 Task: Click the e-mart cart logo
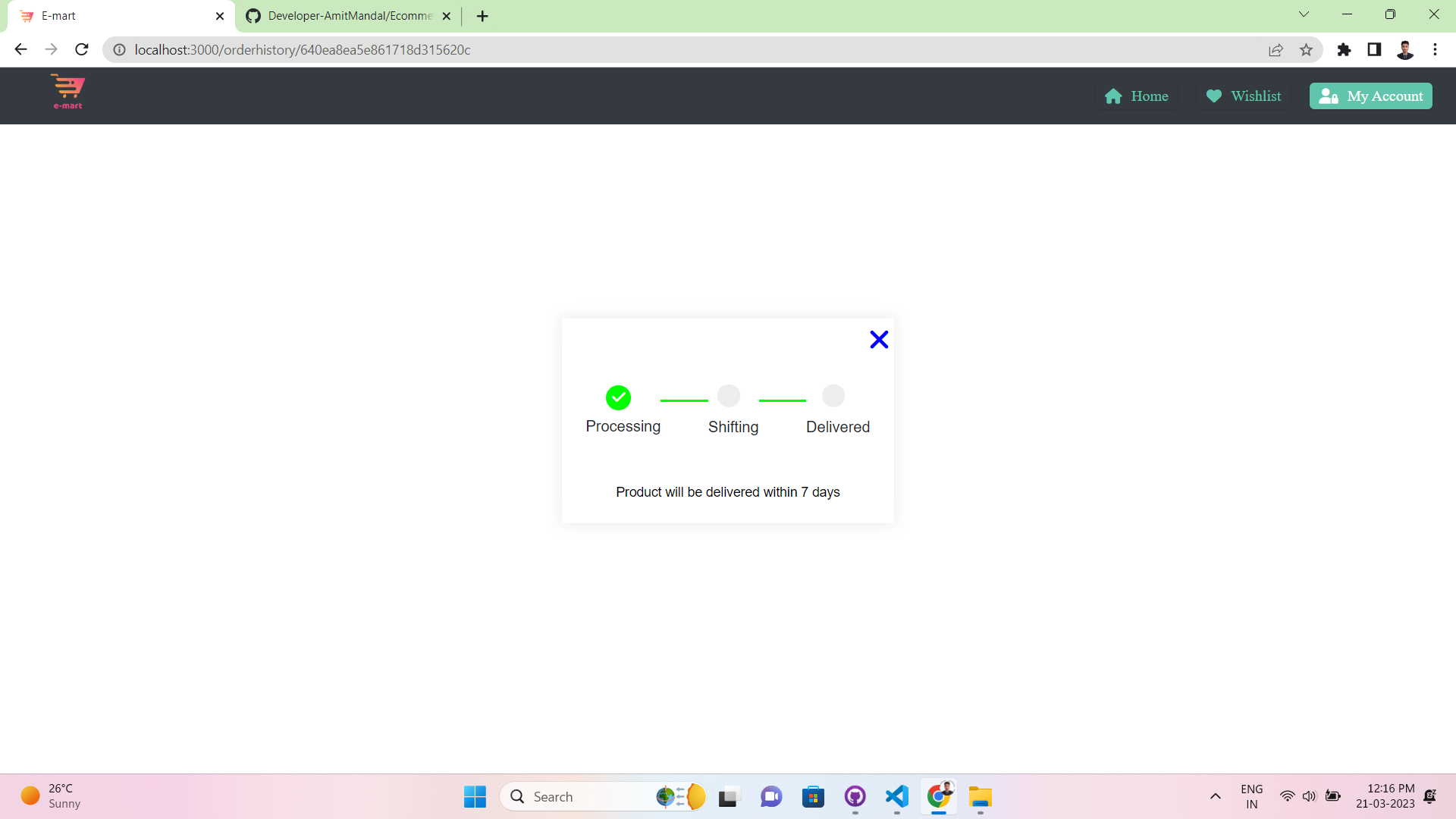click(x=67, y=93)
